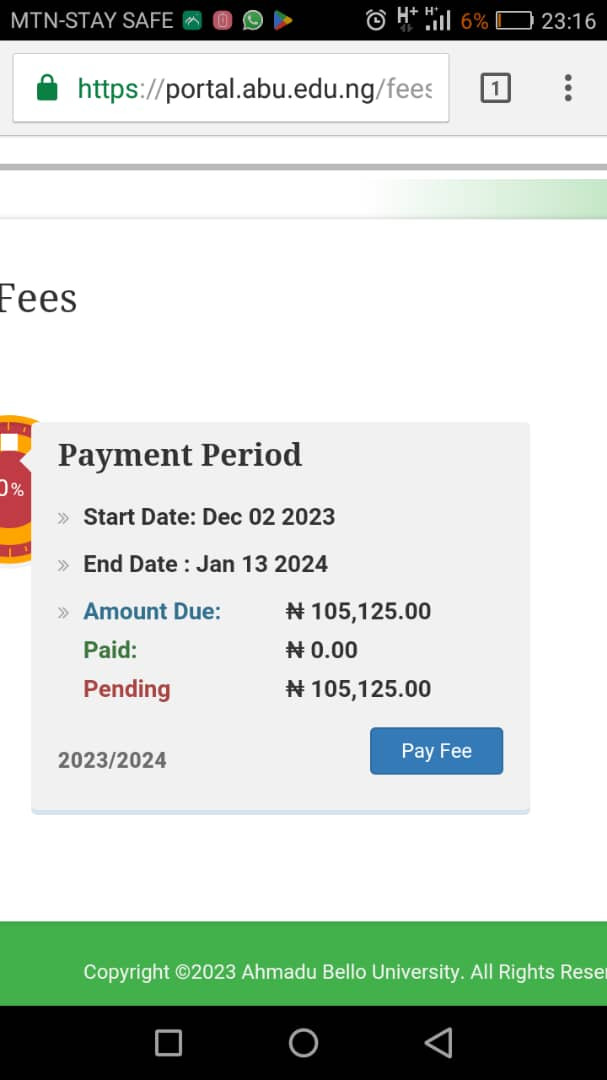Open recent apps with the square button
607x1080 pixels.
coord(168,1043)
